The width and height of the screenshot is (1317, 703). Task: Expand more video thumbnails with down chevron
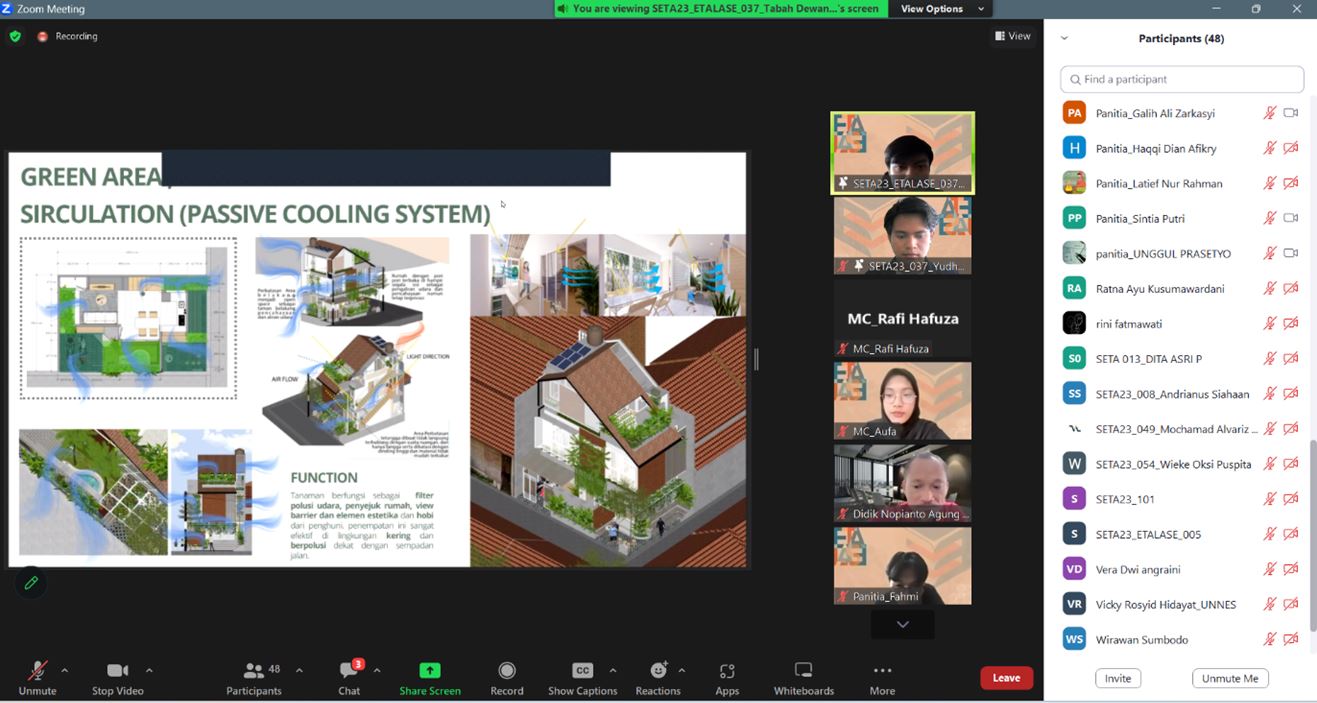pyautogui.click(x=902, y=624)
